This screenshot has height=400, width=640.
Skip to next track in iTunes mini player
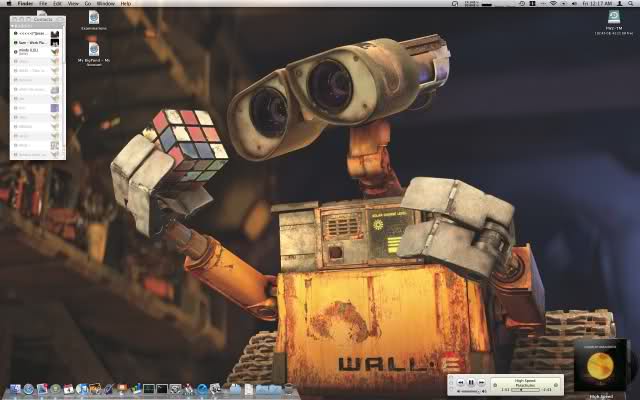(481, 382)
